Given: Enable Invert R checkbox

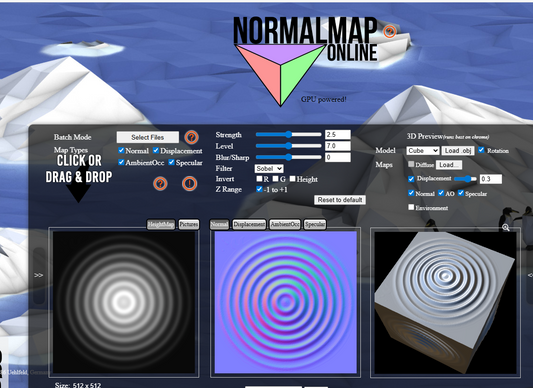Looking at the screenshot, I should click(259, 178).
